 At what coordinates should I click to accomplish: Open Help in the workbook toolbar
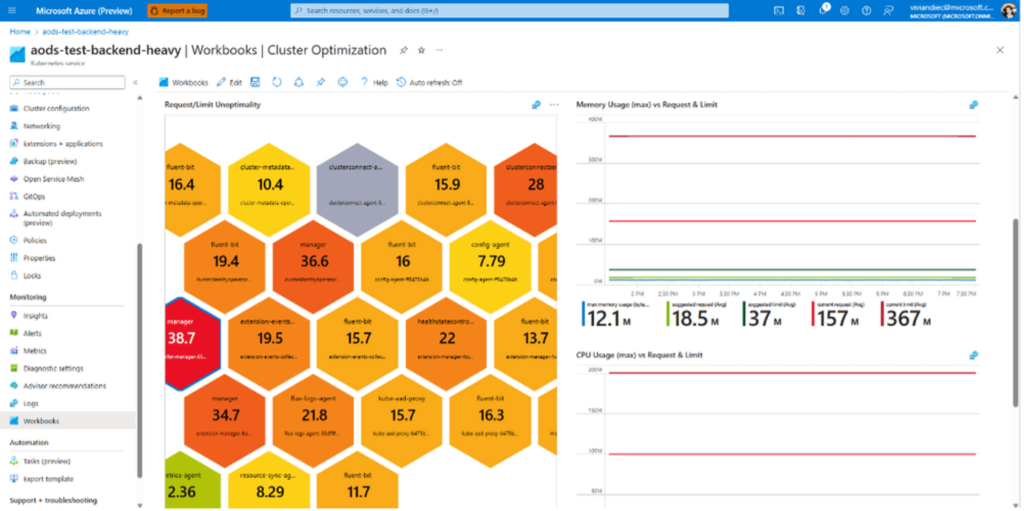(374, 82)
